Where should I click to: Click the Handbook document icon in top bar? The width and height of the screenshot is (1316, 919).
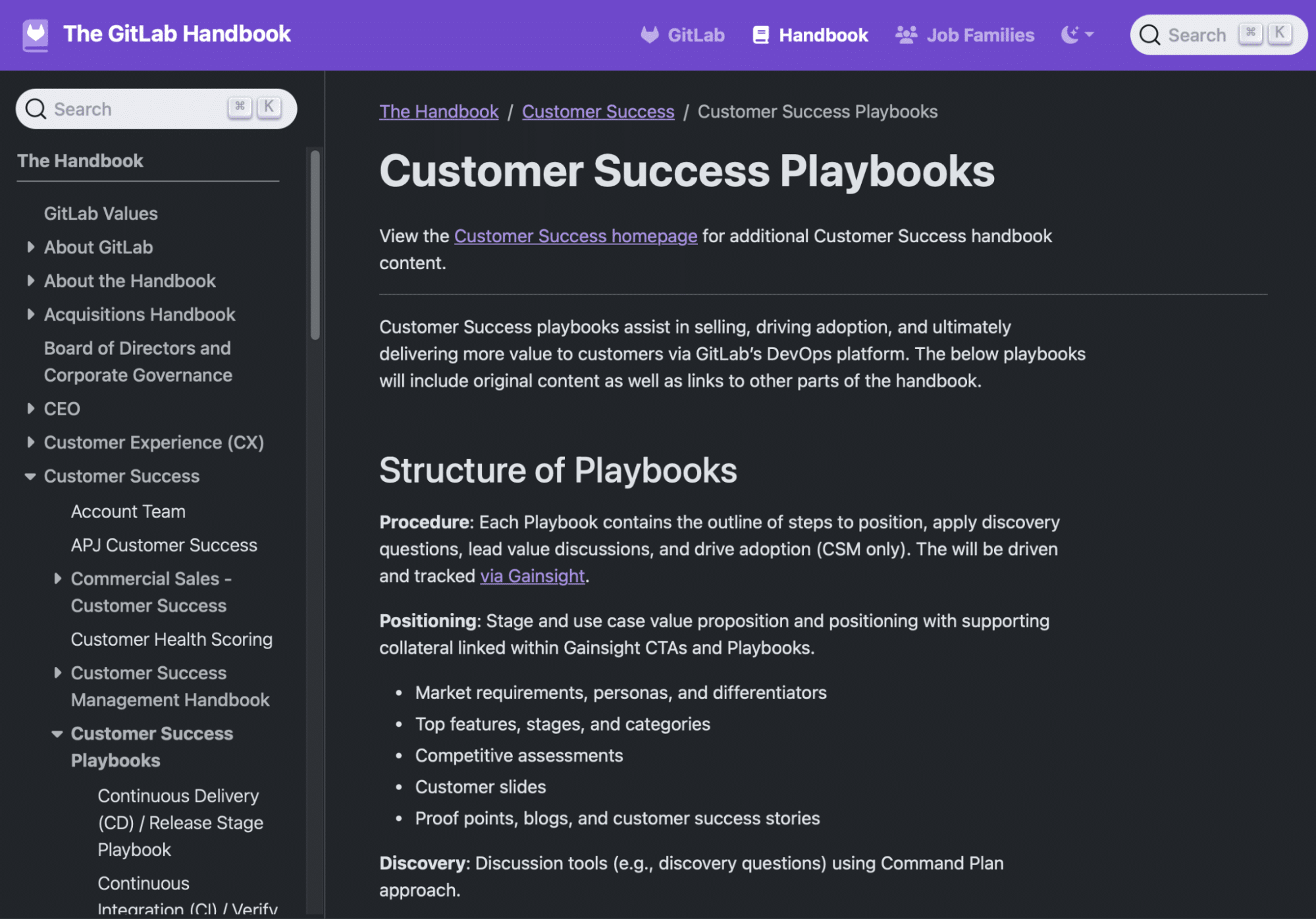click(x=762, y=34)
